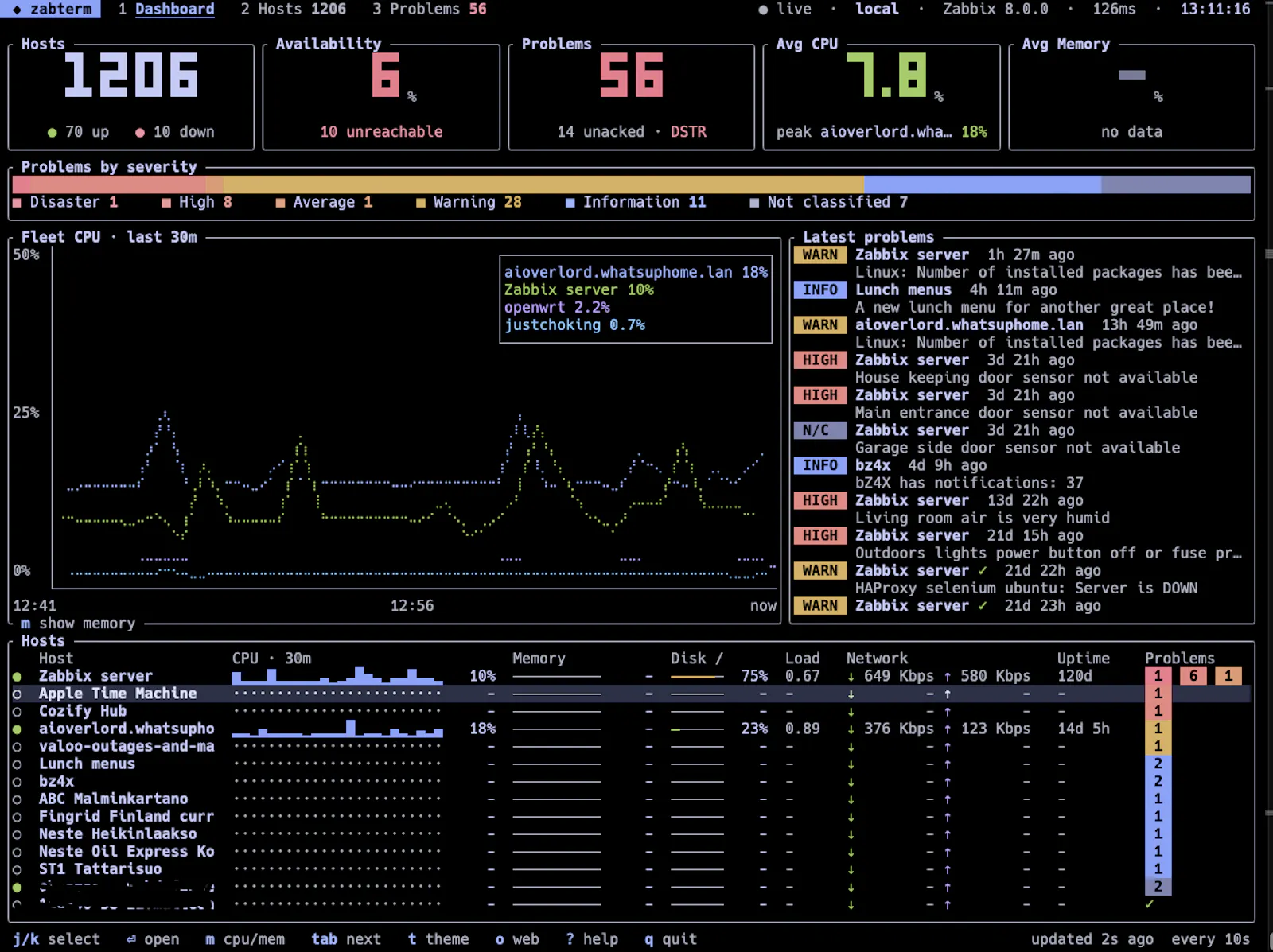Open the Hosts 1206 tab
Screen dimensions: 1273x952
(294, 9)
